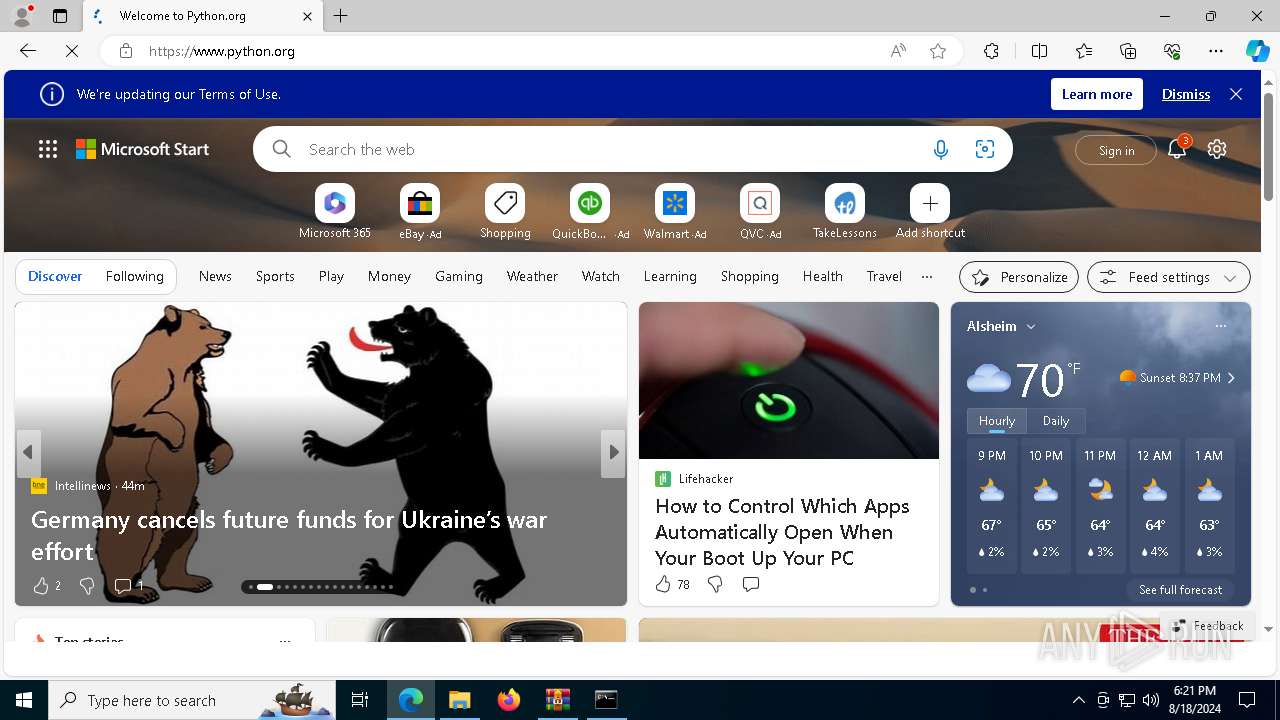Open Windows Start menu
The image size is (1280, 720).
click(24, 700)
